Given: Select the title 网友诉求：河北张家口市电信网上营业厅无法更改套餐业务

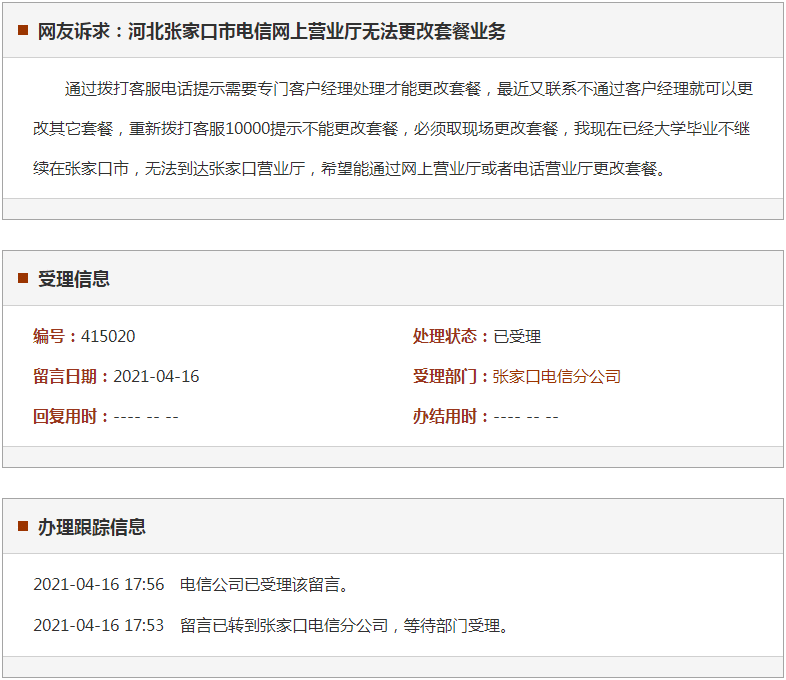Looking at the screenshot, I should coord(271,31).
